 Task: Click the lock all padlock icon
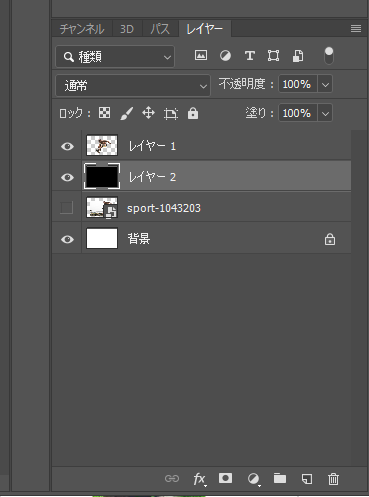pos(193,113)
